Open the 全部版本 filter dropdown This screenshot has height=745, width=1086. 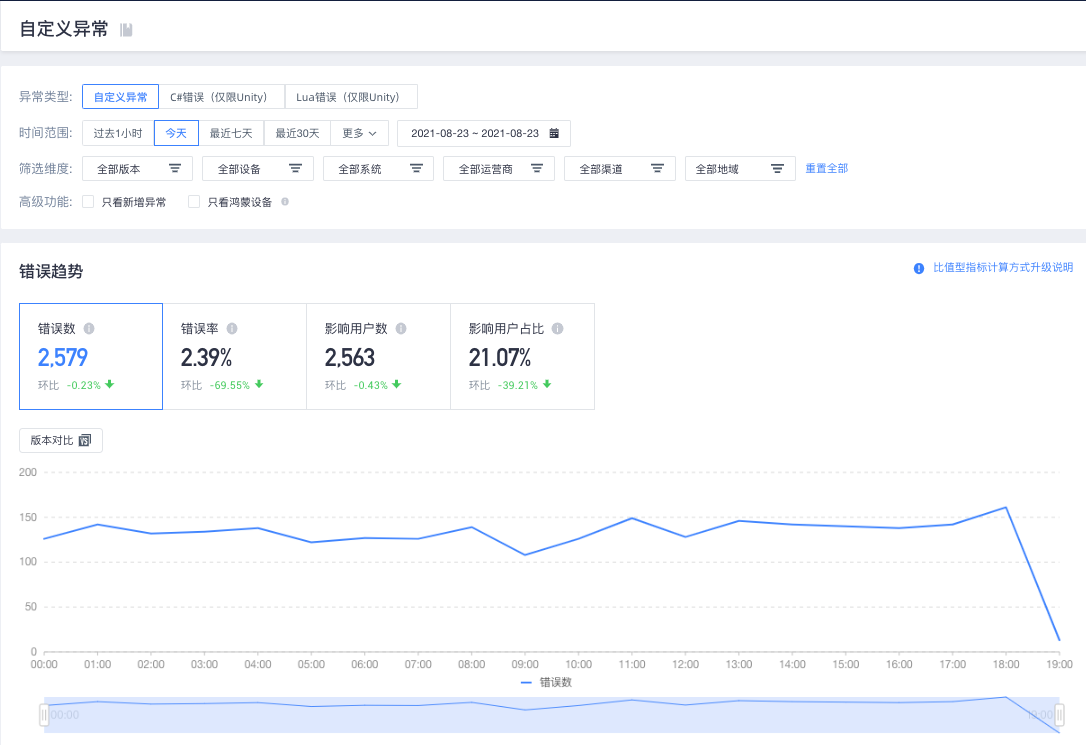click(137, 168)
